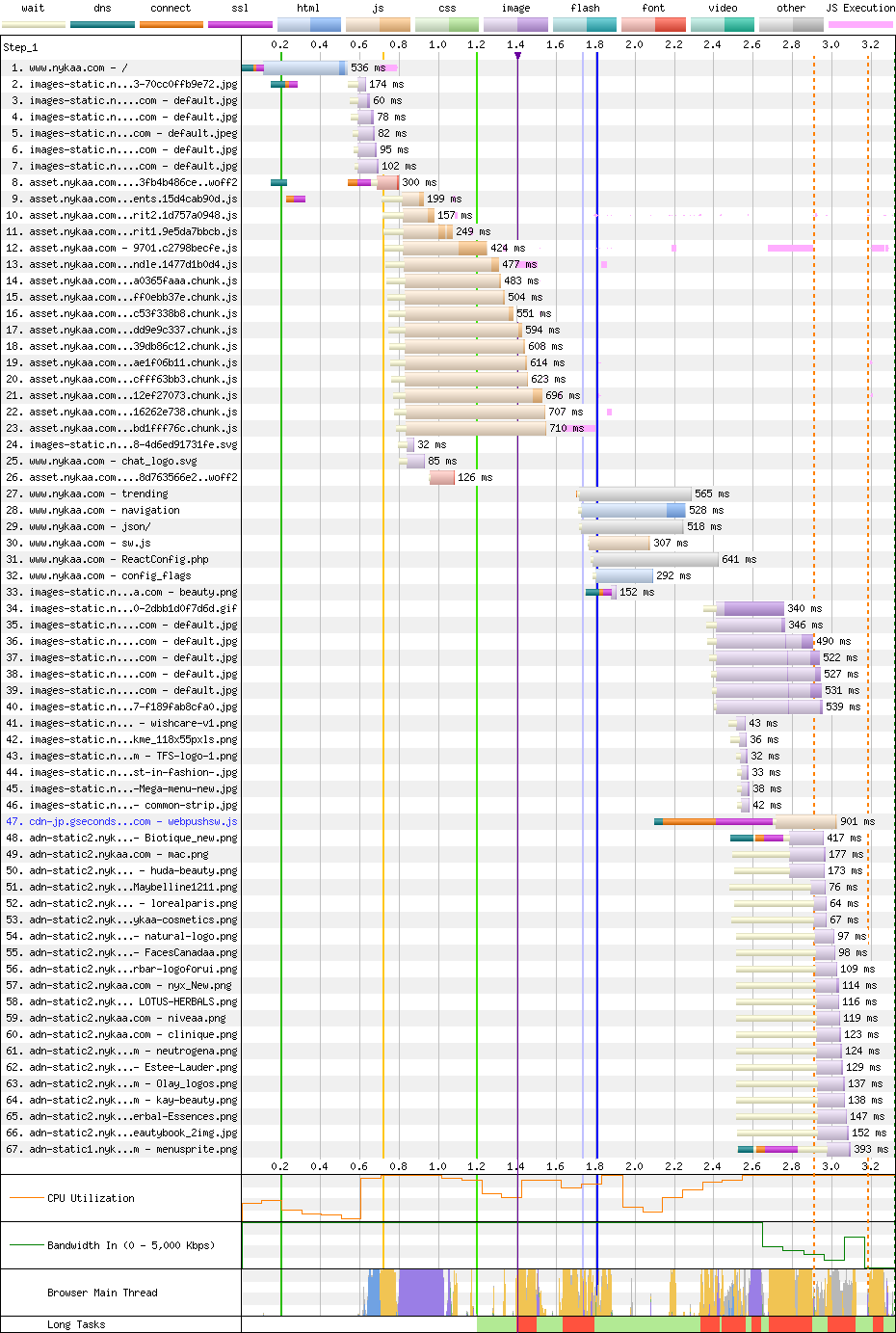This screenshot has width=896, height=1333.
Task: Click the Step_1 header label
Action: (20, 47)
